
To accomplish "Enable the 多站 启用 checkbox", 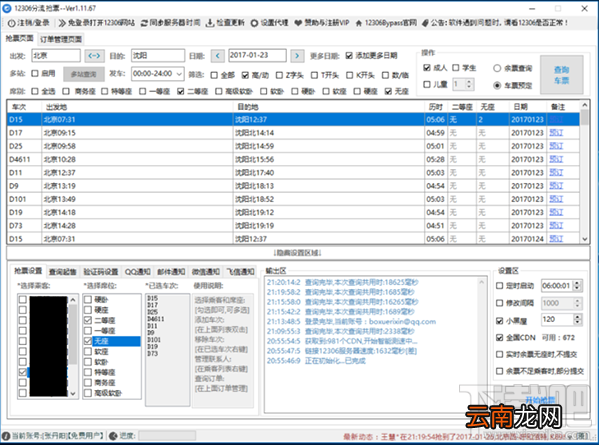I will (x=35, y=73).
